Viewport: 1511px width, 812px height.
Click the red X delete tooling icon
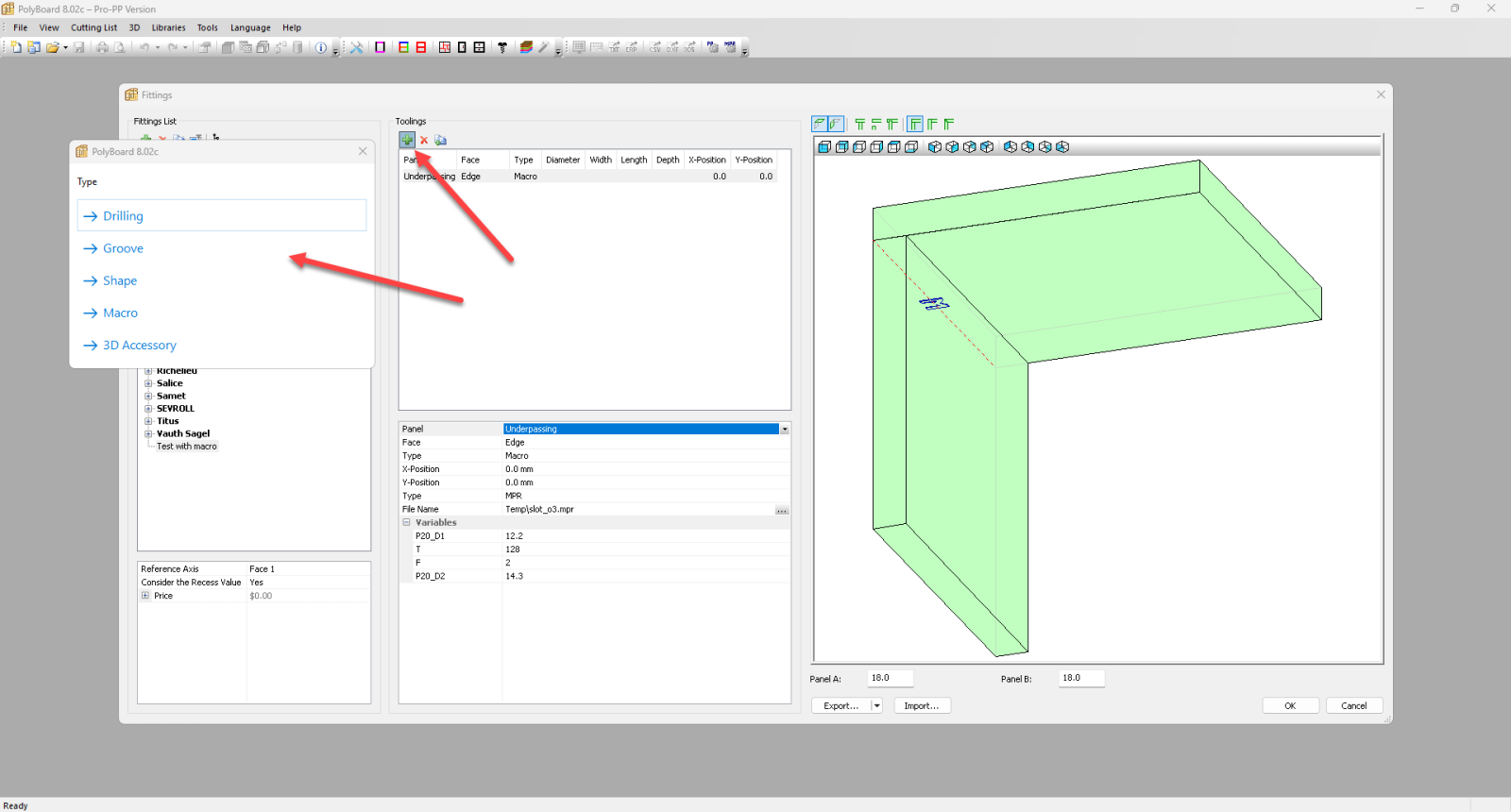tap(424, 141)
